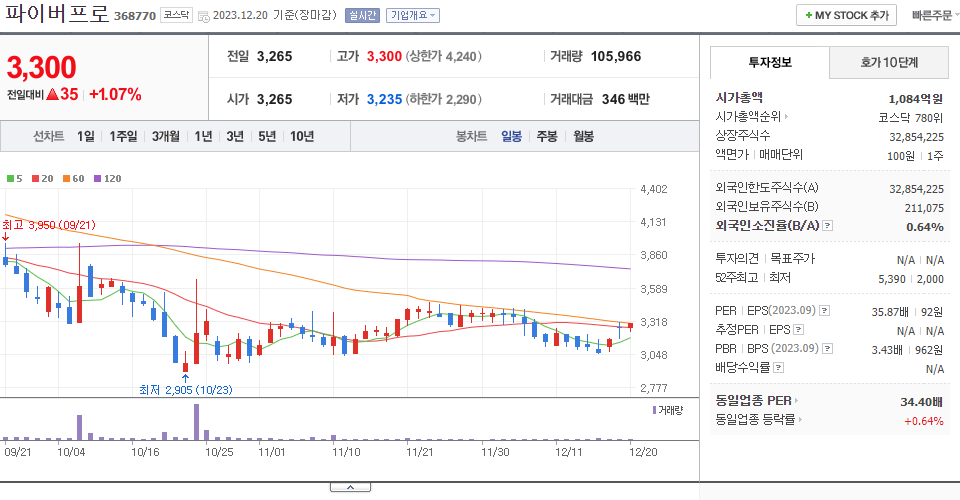Screen dimensions: 960x500
Task: Switch to the 투자정보 tab
Action: click(770, 62)
